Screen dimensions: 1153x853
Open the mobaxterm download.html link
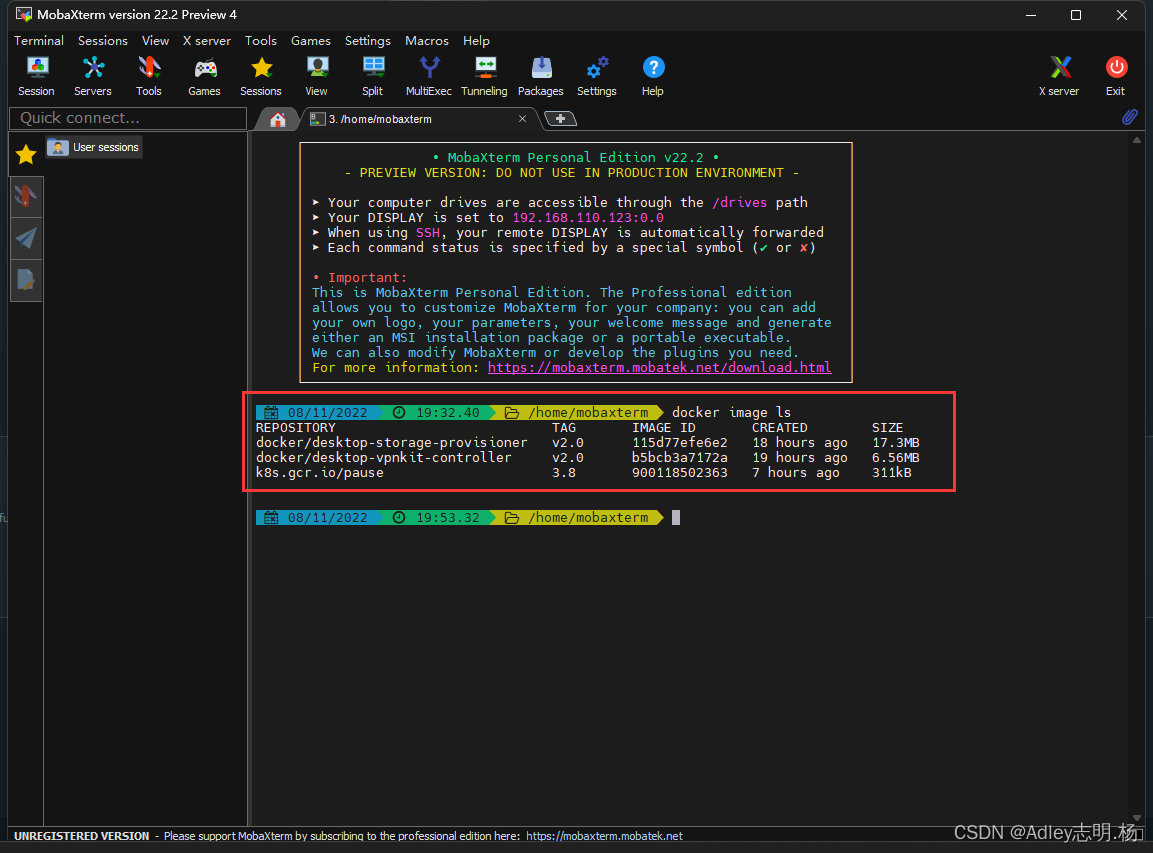(660, 367)
